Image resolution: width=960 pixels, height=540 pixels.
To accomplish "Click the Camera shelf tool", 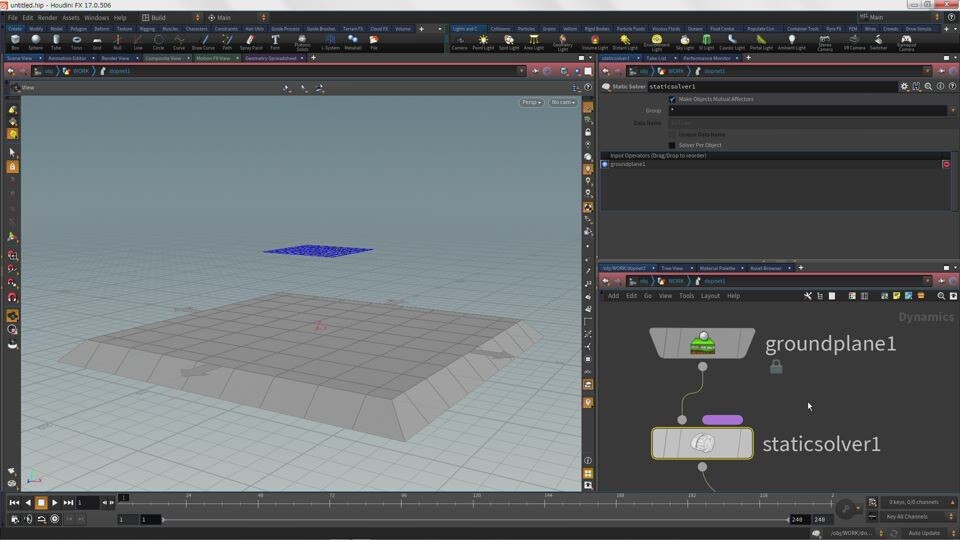I will [459, 42].
